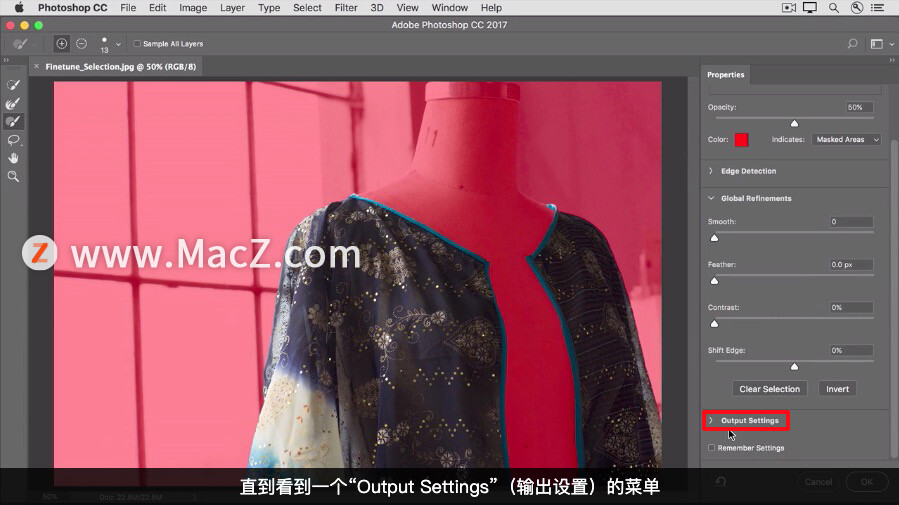Click the Smooth value field
899x505 pixels.
click(x=851, y=222)
